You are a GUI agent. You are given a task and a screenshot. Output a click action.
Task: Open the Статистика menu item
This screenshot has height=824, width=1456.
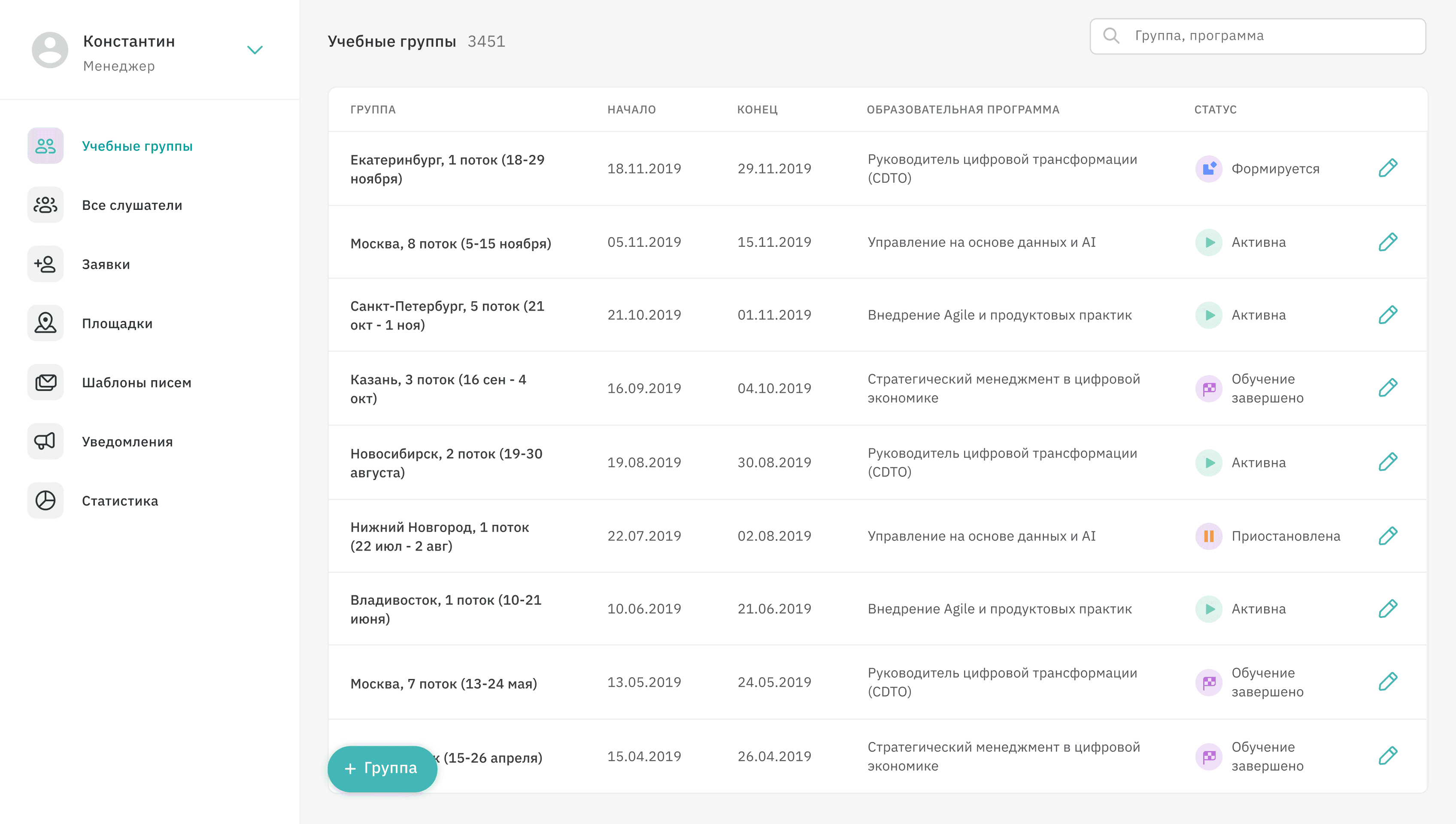(x=120, y=501)
